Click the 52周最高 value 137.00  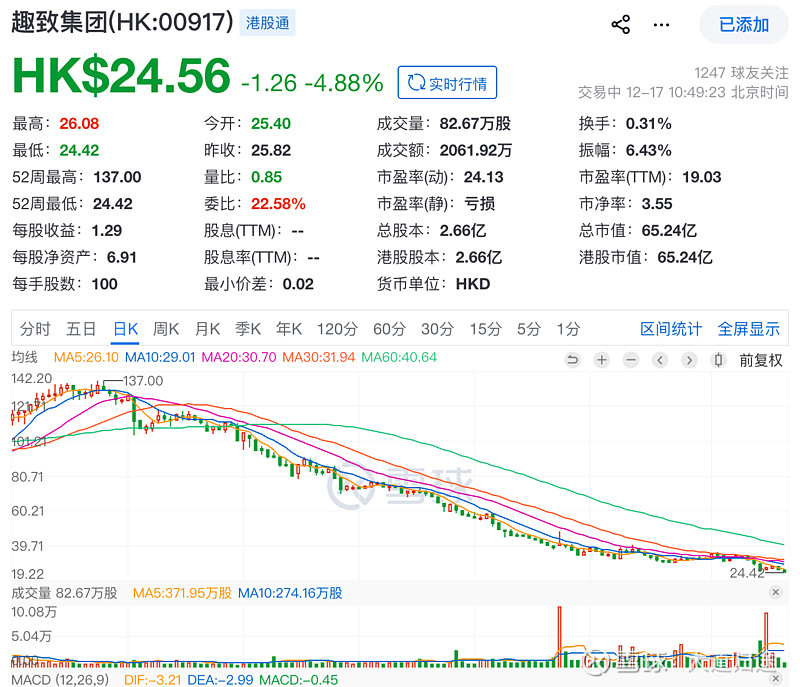point(117,177)
